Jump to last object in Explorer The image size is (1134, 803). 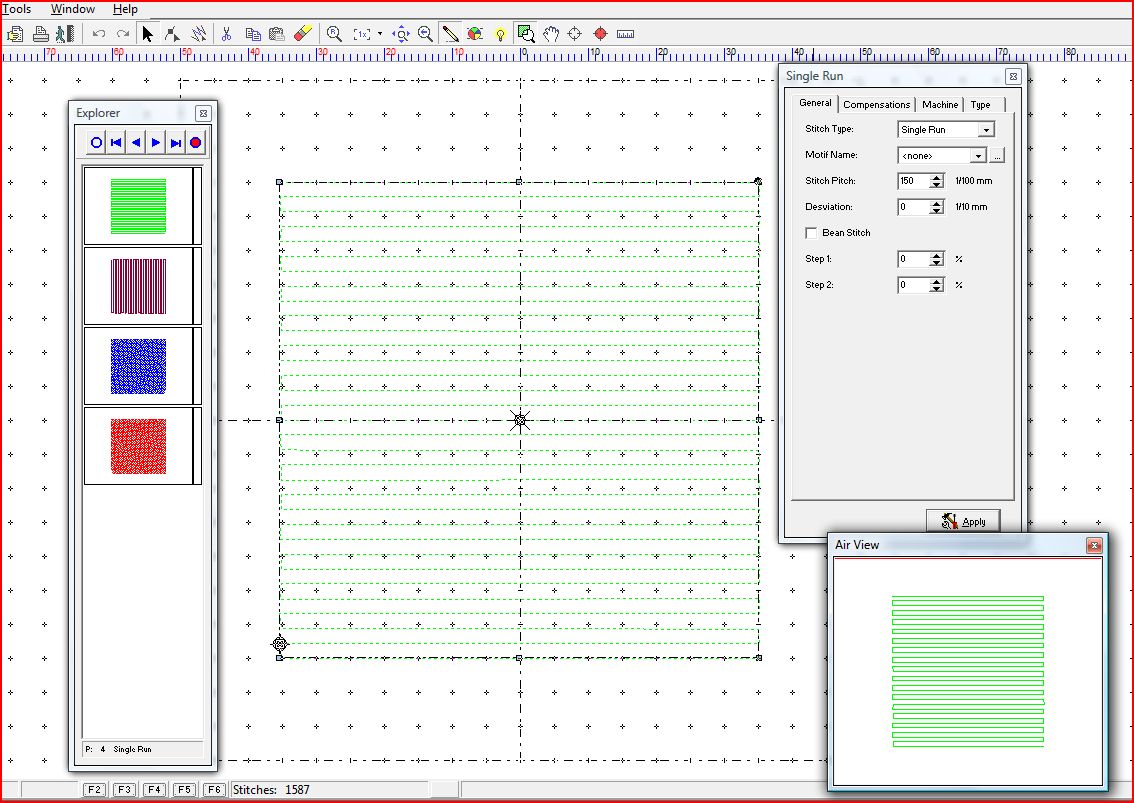point(176,143)
